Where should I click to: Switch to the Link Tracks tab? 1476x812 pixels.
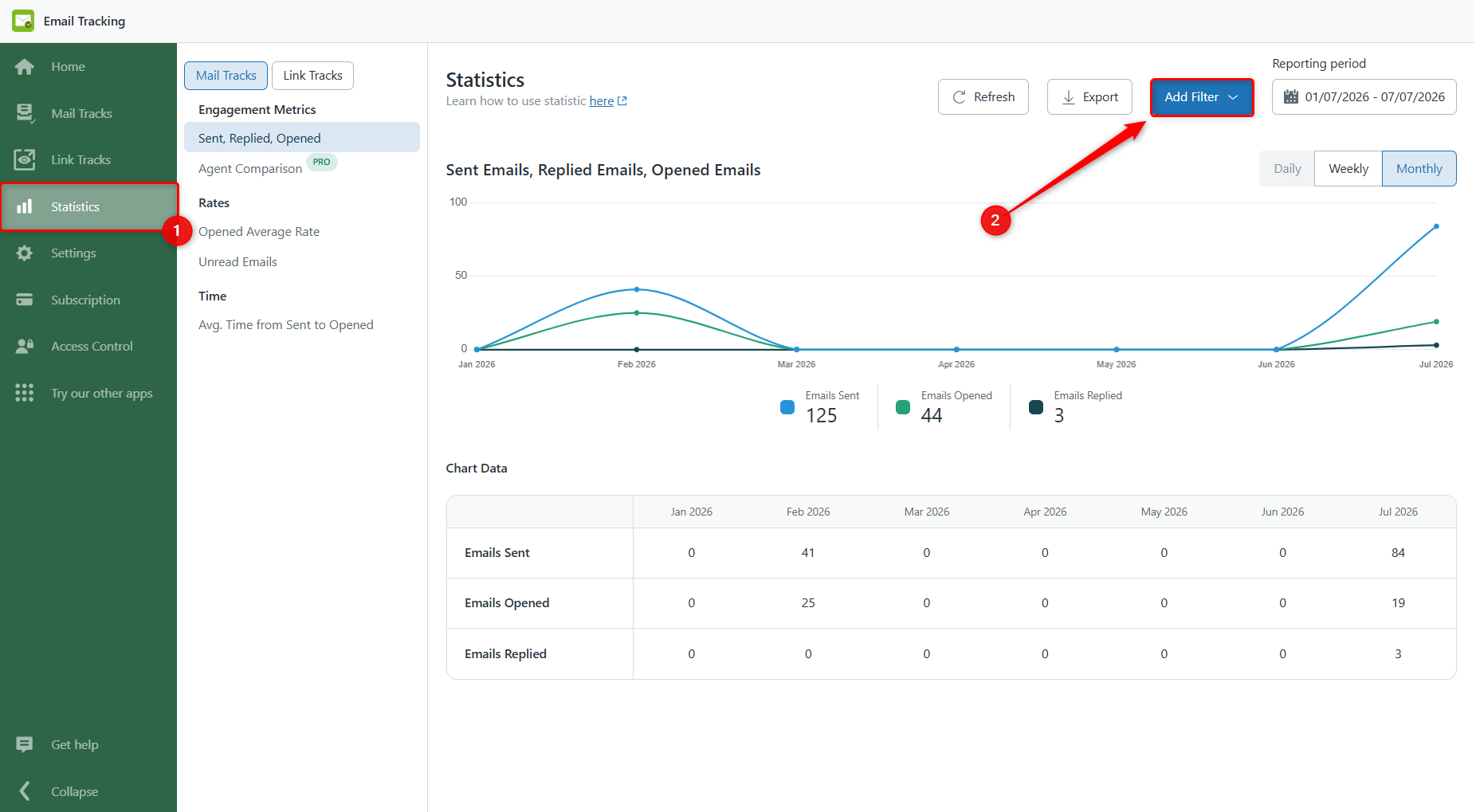tap(312, 76)
